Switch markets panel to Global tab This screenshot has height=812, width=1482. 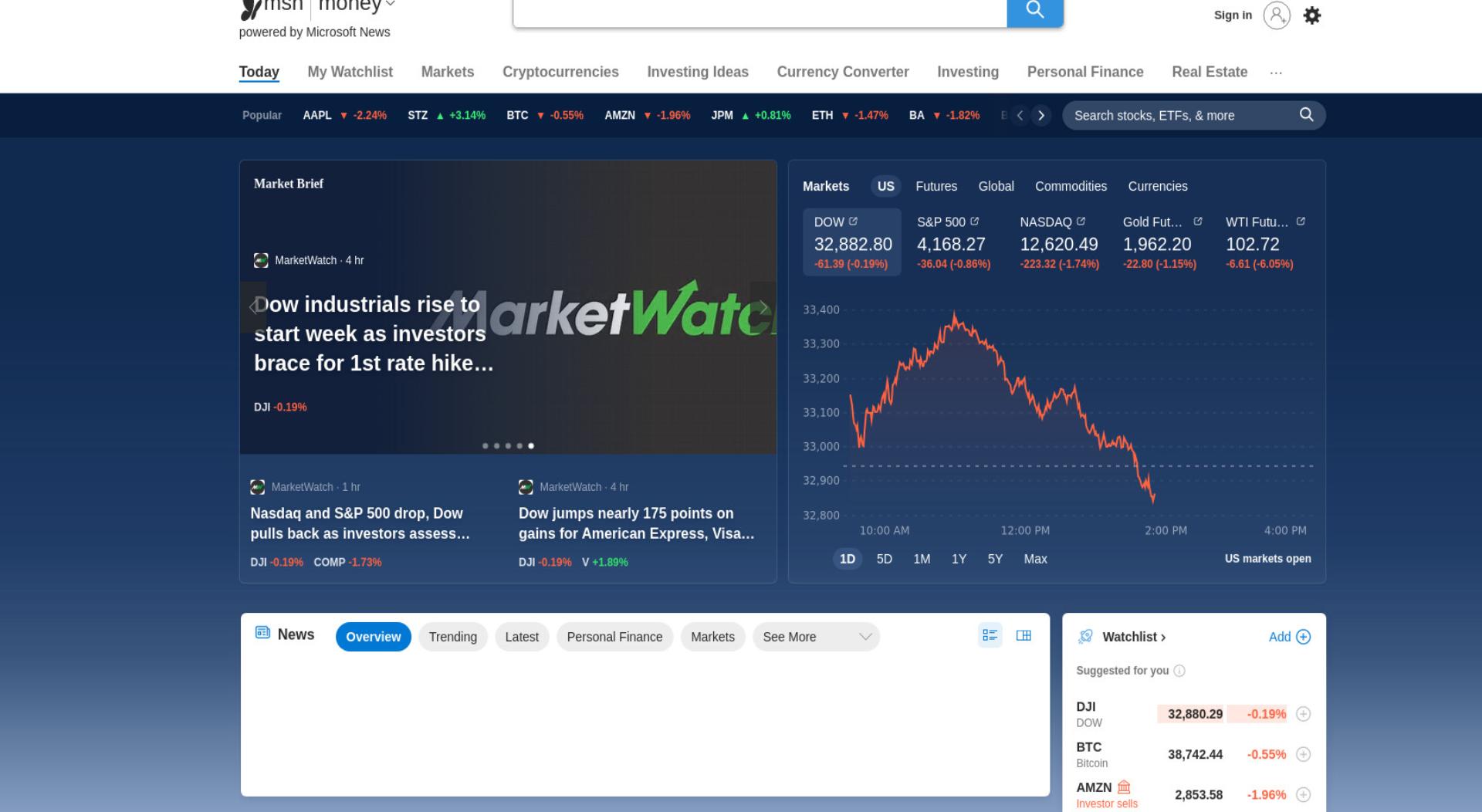point(996,186)
